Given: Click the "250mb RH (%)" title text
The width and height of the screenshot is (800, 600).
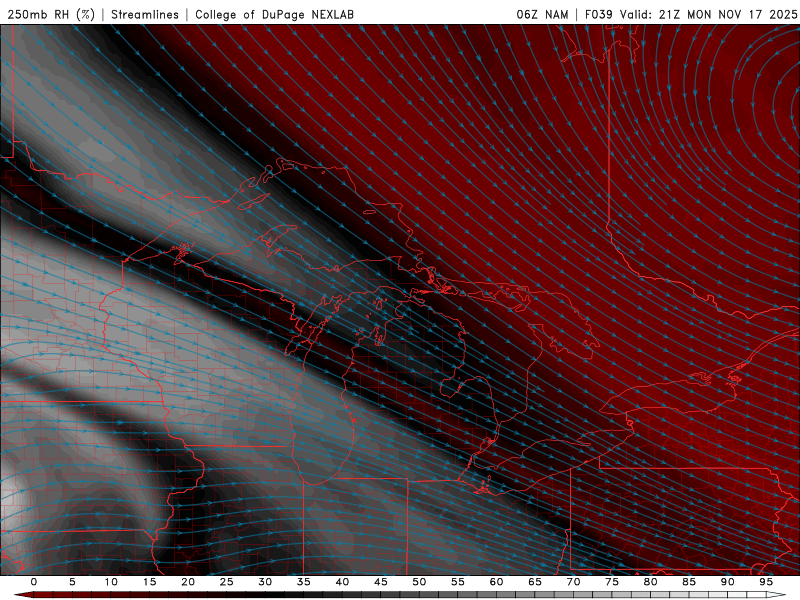Looking at the screenshot, I should pos(52,14).
